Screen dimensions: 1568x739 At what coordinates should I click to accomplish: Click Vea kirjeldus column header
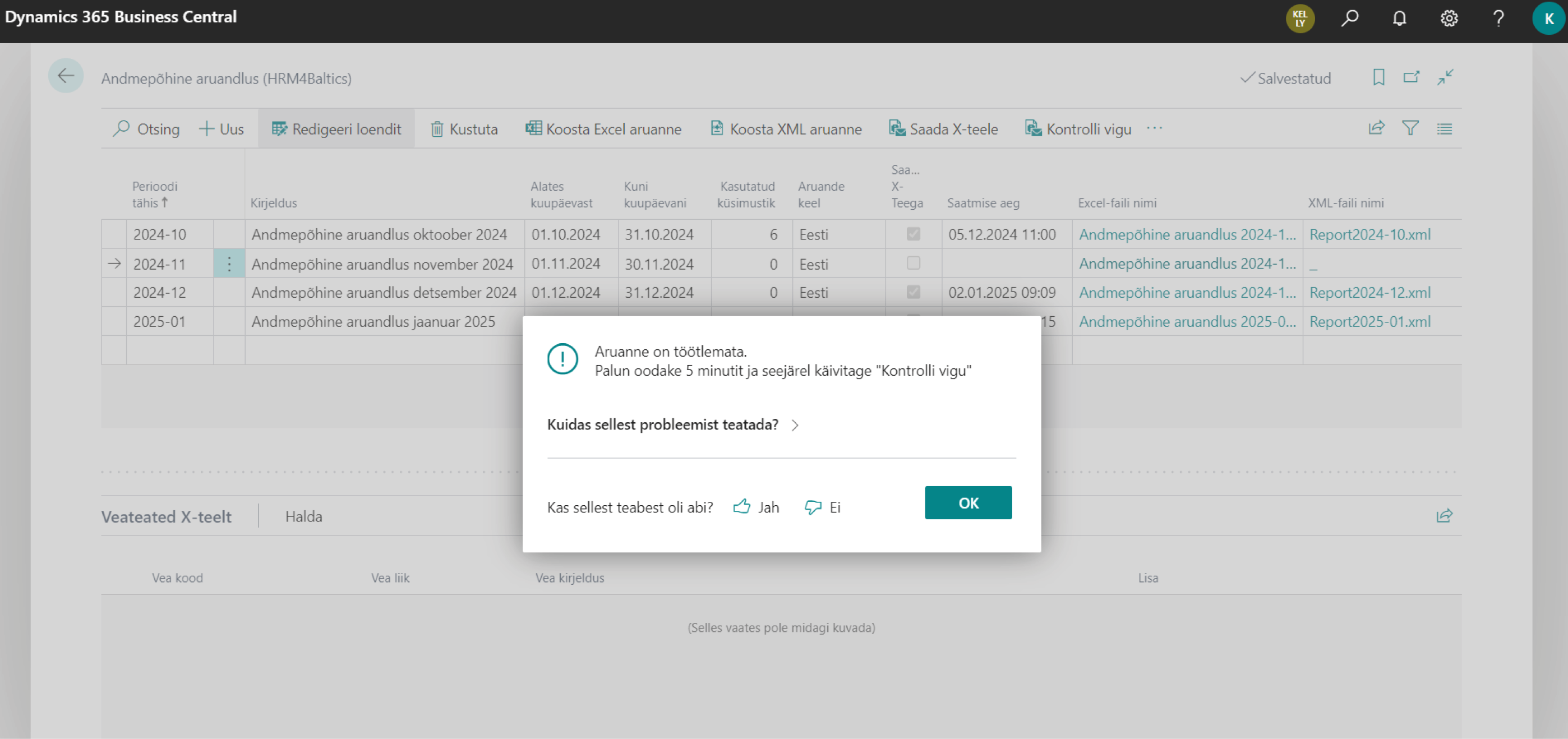click(570, 578)
